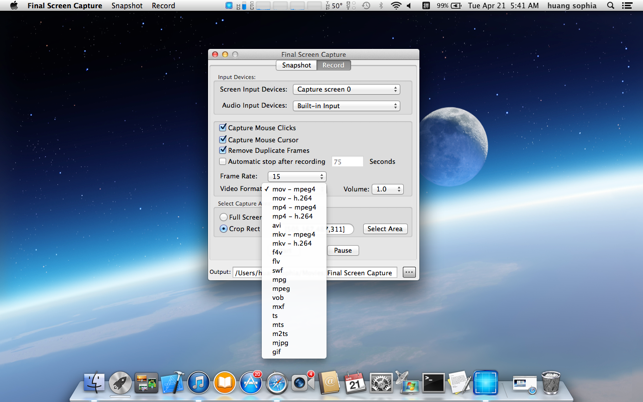The image size is (643, 402).
Task: Choose mp4 - h.264 video format
Action: [x=292, y=216]
